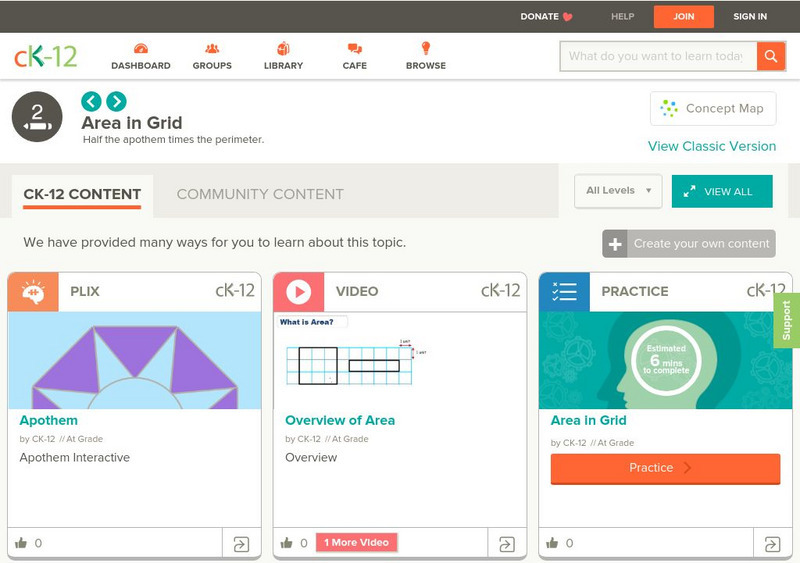Click Help in the top bar

[622, 16]
